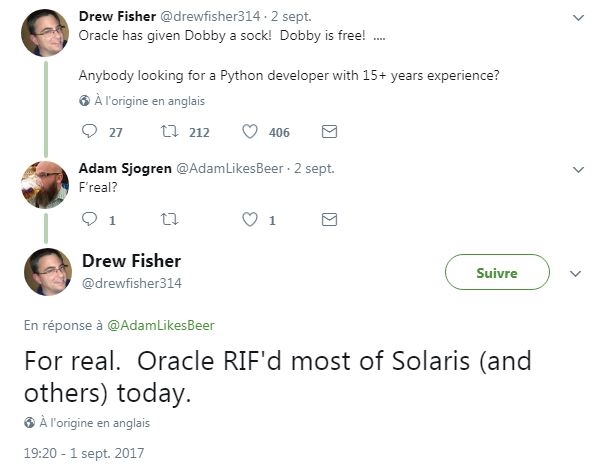Click the globe icon under the main tweet
The height and width of the screenshot is (474, 608).
[x=29, y=421]
